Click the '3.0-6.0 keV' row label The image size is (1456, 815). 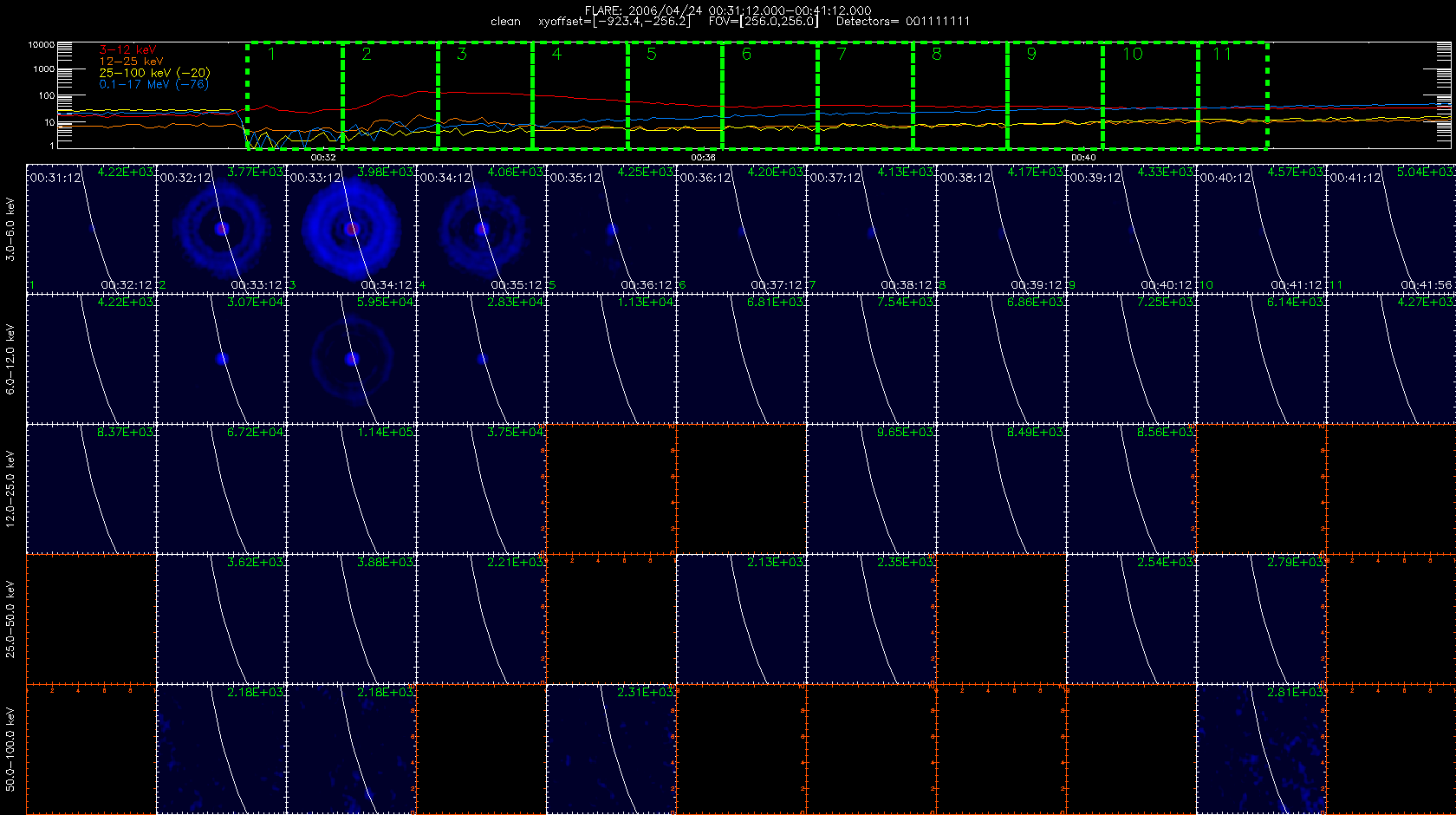(10, 229)
